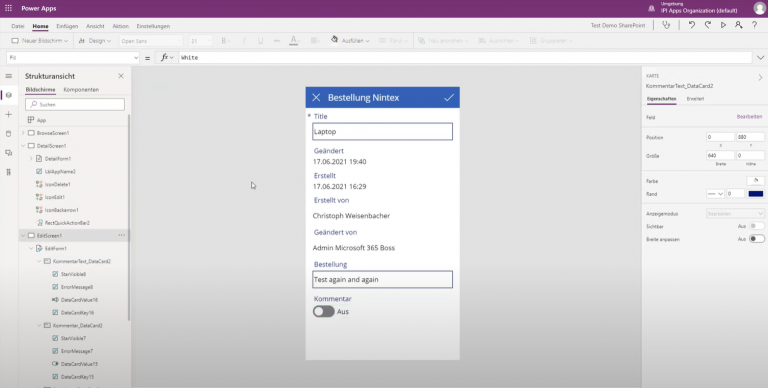
Task: Open the Datei menu
Action: (x=18, y=26)
